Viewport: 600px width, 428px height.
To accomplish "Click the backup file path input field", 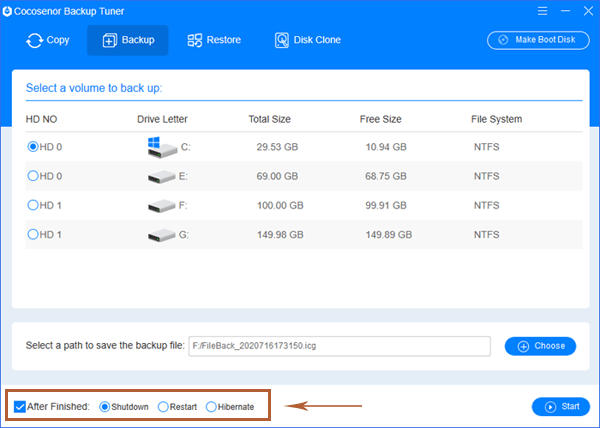I will 339,346.
